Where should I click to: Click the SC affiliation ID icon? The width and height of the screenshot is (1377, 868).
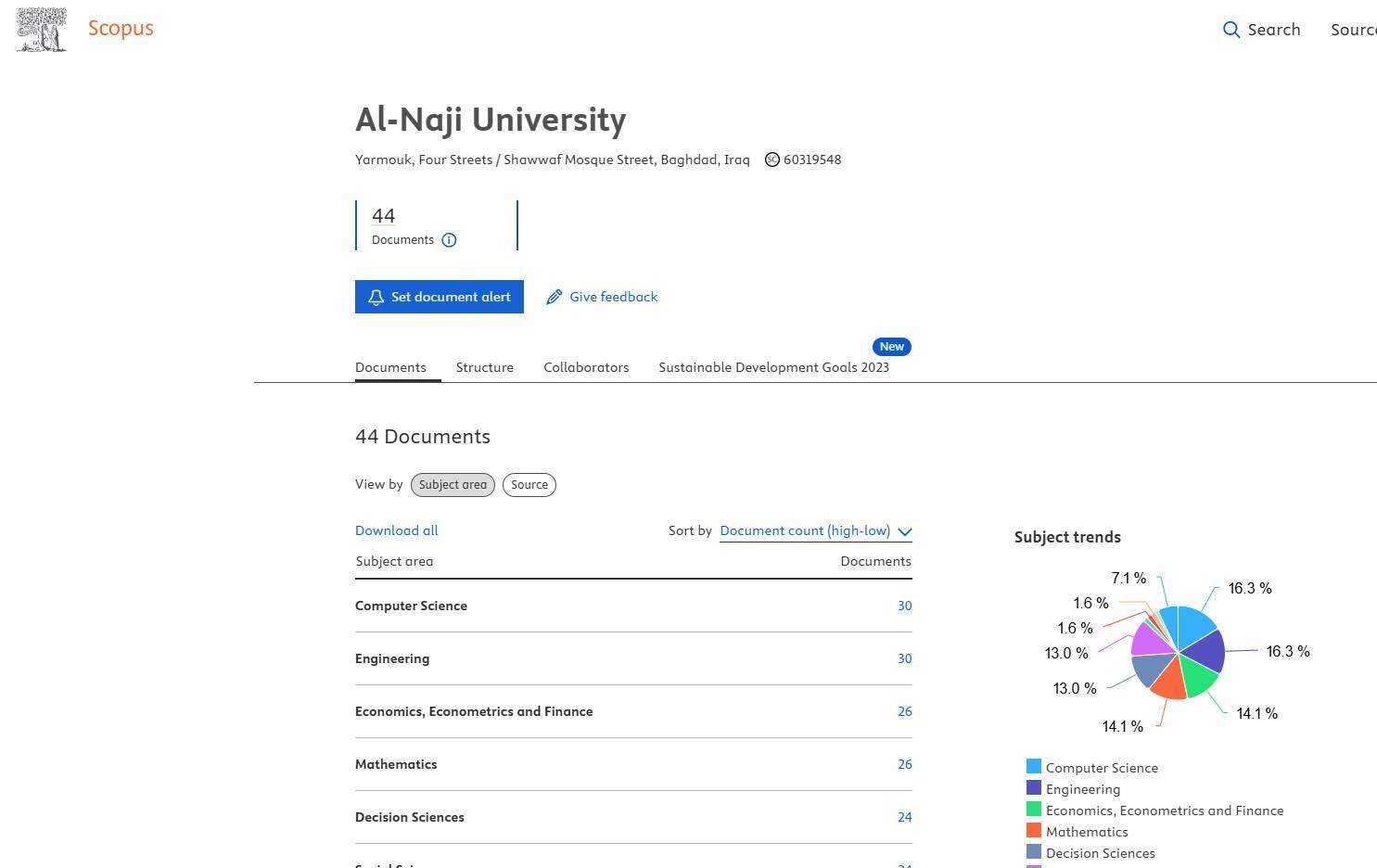pyautogui.click(x=771, y=160)
